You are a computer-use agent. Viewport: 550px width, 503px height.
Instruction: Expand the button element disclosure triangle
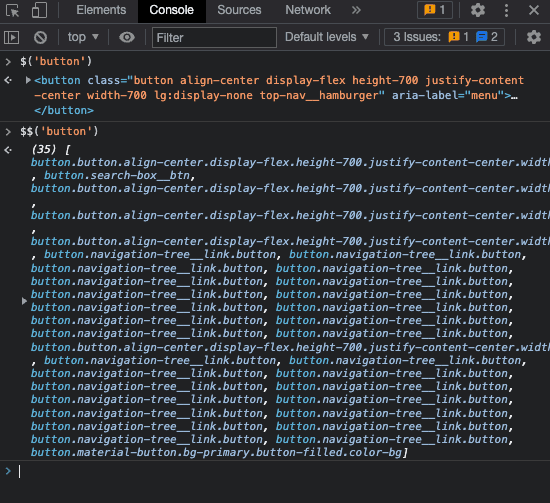click(x=28, y=80)
